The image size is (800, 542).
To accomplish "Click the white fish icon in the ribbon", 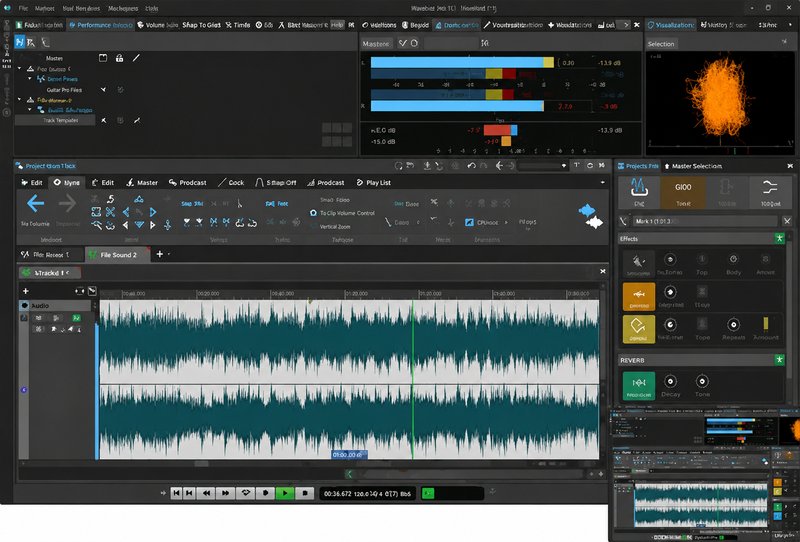I will click(x=594, y=223).
